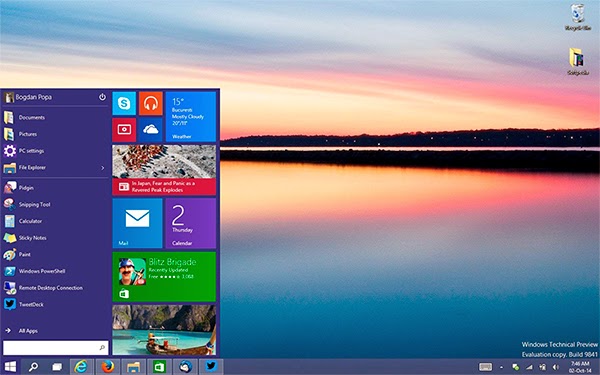Open Internet Explorer from taskbar
Viewport: 600px width, 375px height.
click(81, 367)
